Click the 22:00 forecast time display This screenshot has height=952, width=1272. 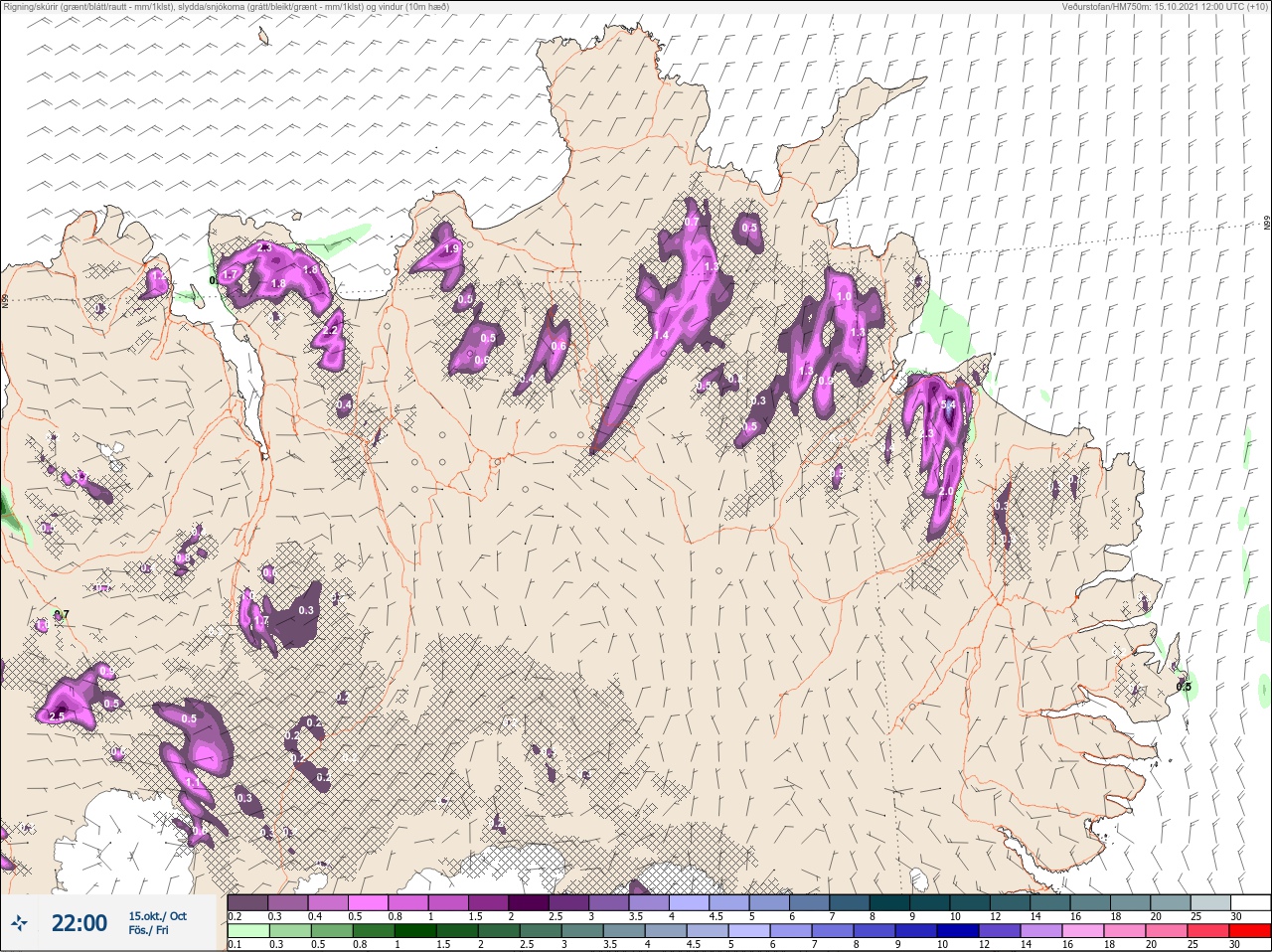click(x=79, y=923)
